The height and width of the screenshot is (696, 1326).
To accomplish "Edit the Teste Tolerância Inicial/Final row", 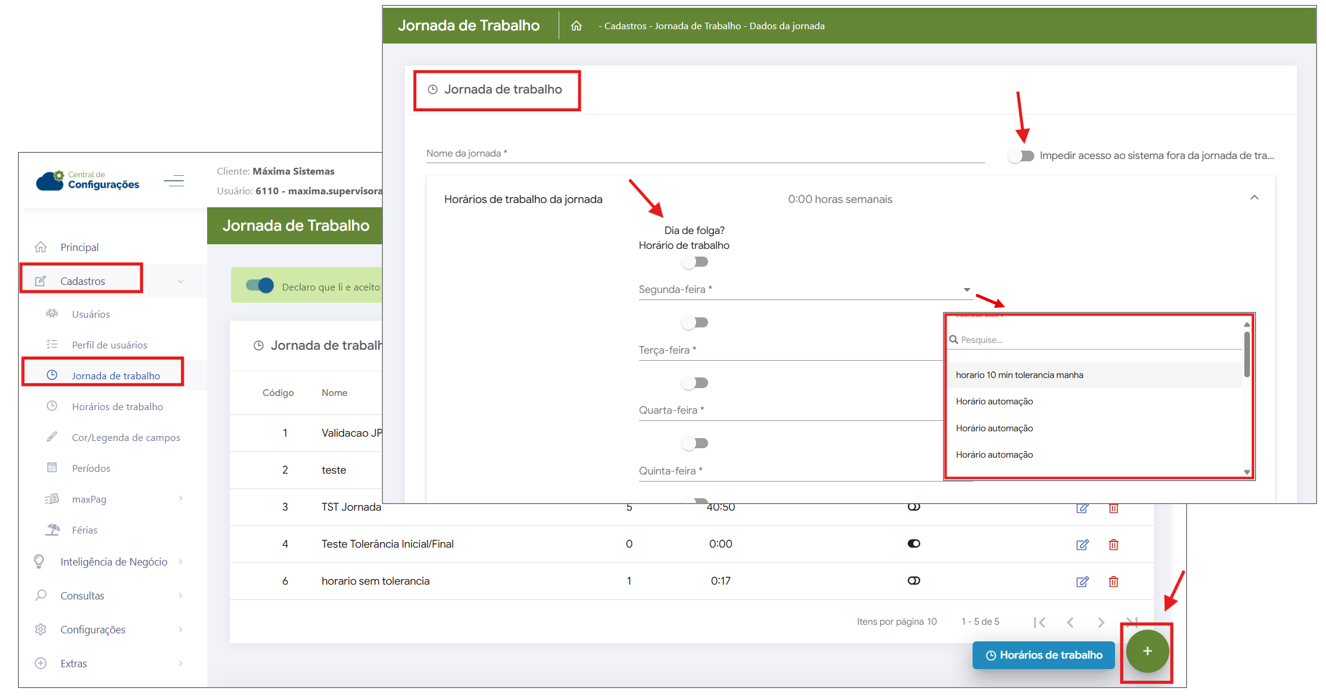I will coord(1082,545).
